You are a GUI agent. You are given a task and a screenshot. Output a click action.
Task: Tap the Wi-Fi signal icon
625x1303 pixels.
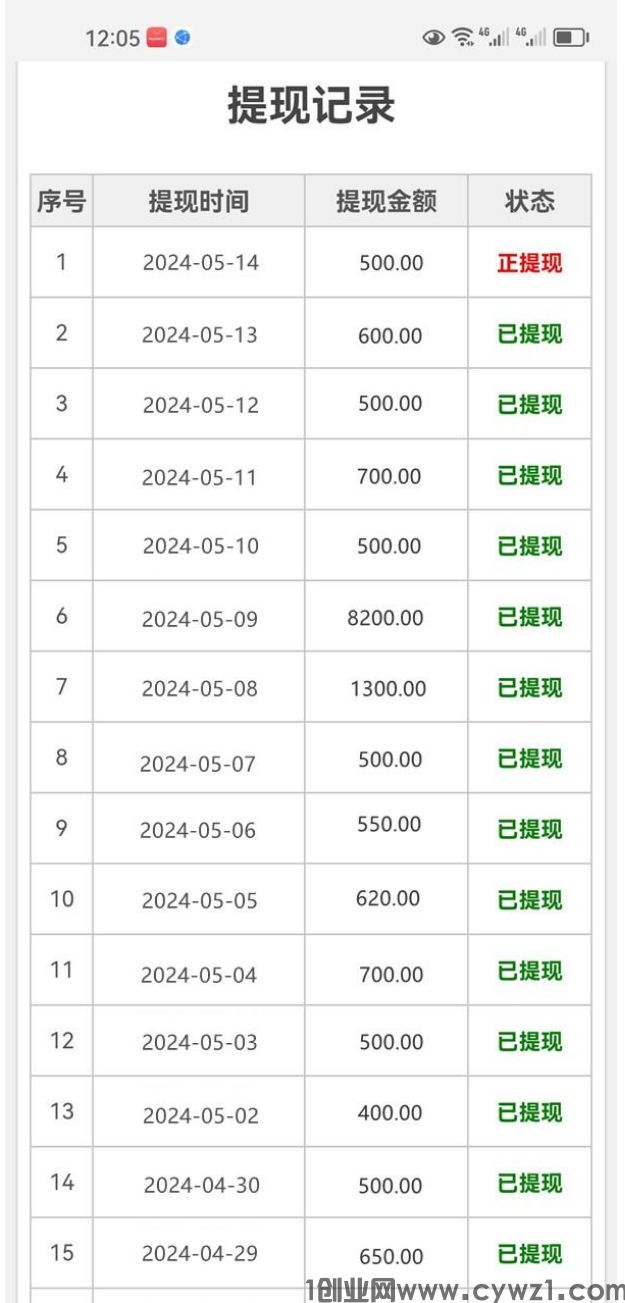(462, 38)
